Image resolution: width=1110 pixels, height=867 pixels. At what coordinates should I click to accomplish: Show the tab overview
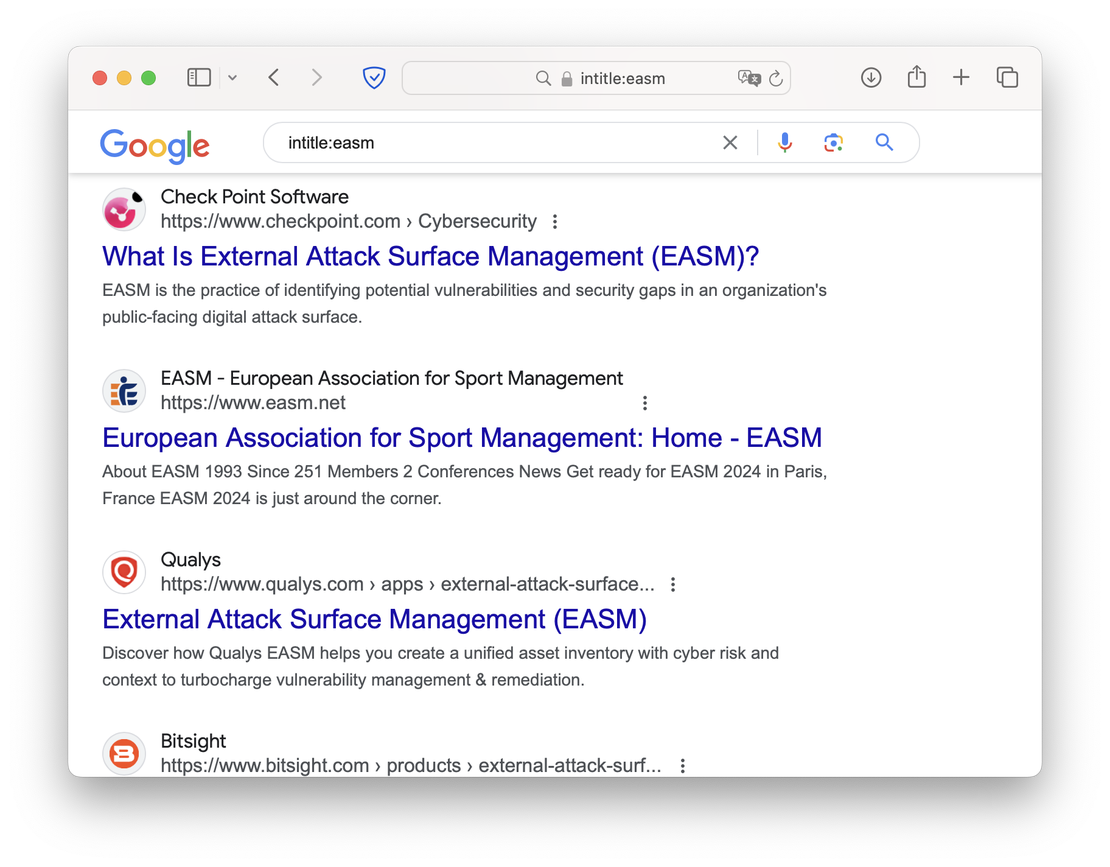[1007, 78]
